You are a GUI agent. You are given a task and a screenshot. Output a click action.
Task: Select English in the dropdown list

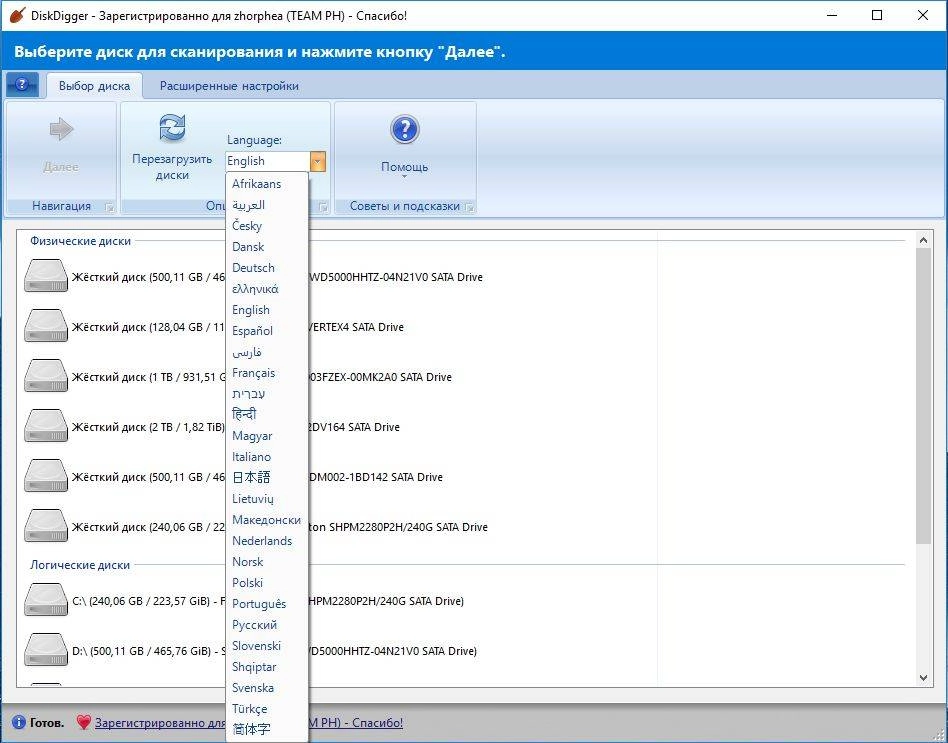click(267, 310)
